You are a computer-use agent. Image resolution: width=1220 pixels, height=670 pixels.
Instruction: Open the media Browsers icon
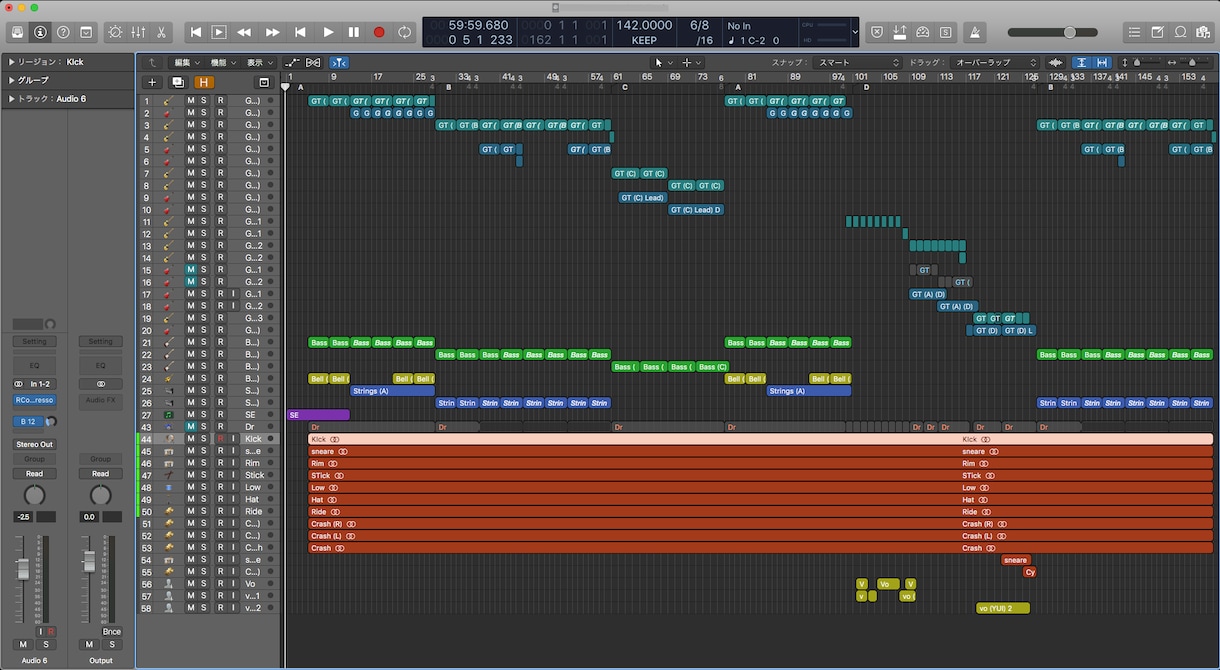[1202, 32]
